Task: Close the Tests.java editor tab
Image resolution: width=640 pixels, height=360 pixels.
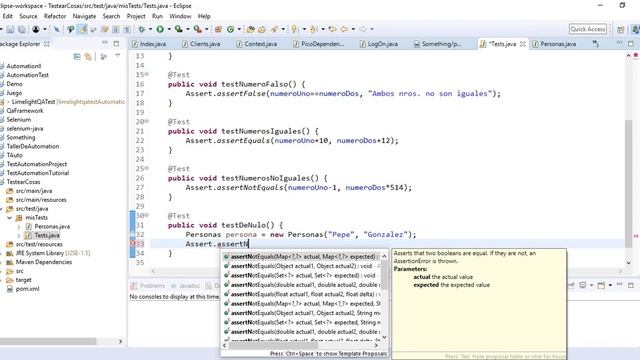Action: (522, 44)
